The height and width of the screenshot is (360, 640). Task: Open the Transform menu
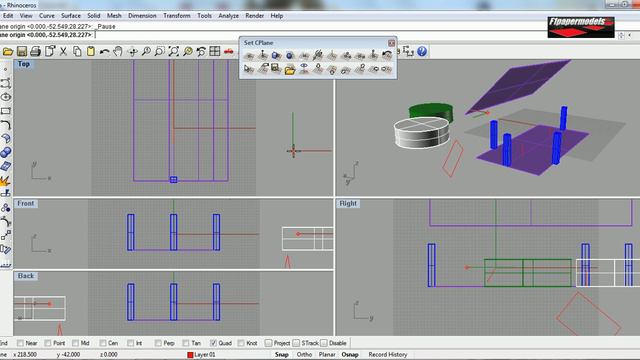(177, 16)
